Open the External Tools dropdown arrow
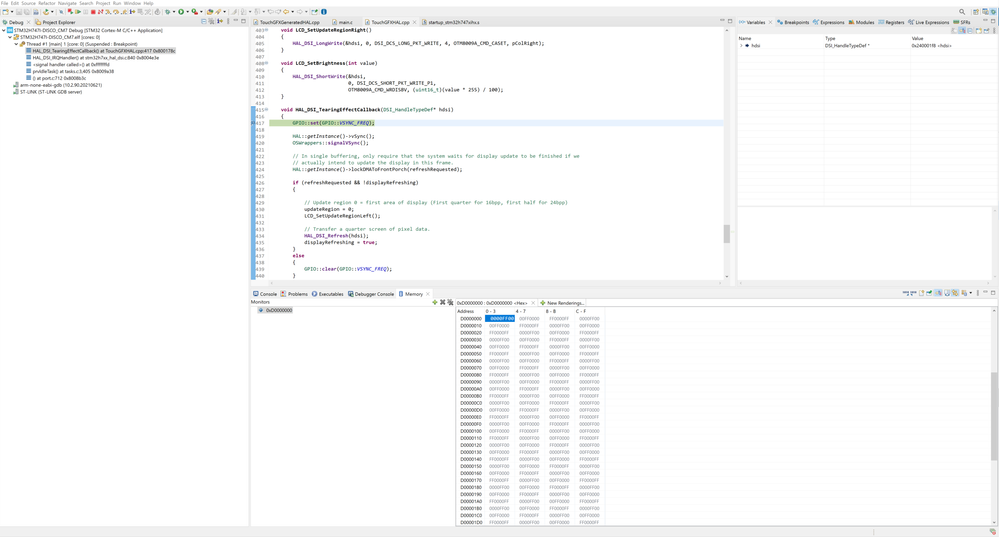Image resolution: width=999 pixels, height=537 pixels. point(201,11)
